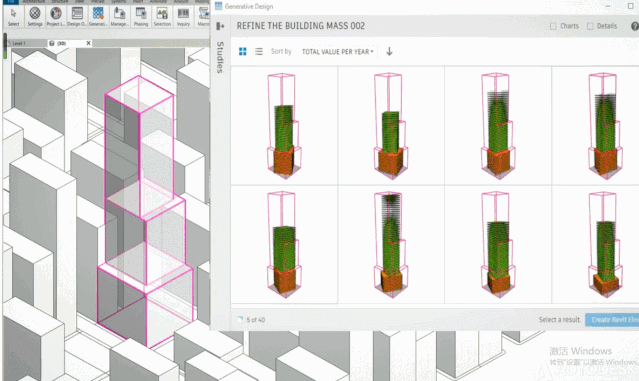
Task: Open the Inquiry tool panel
Action: (183, 17)
